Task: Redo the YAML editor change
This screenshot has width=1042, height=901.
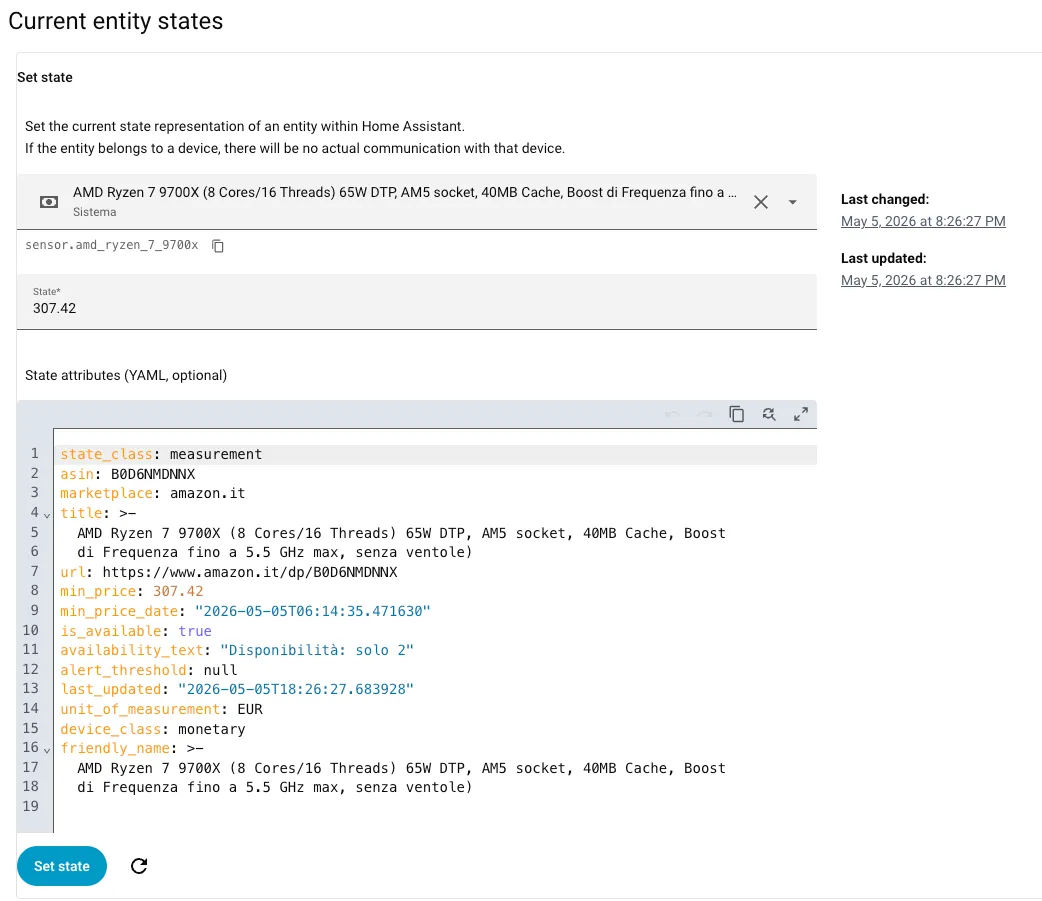Action: [704, 415]
